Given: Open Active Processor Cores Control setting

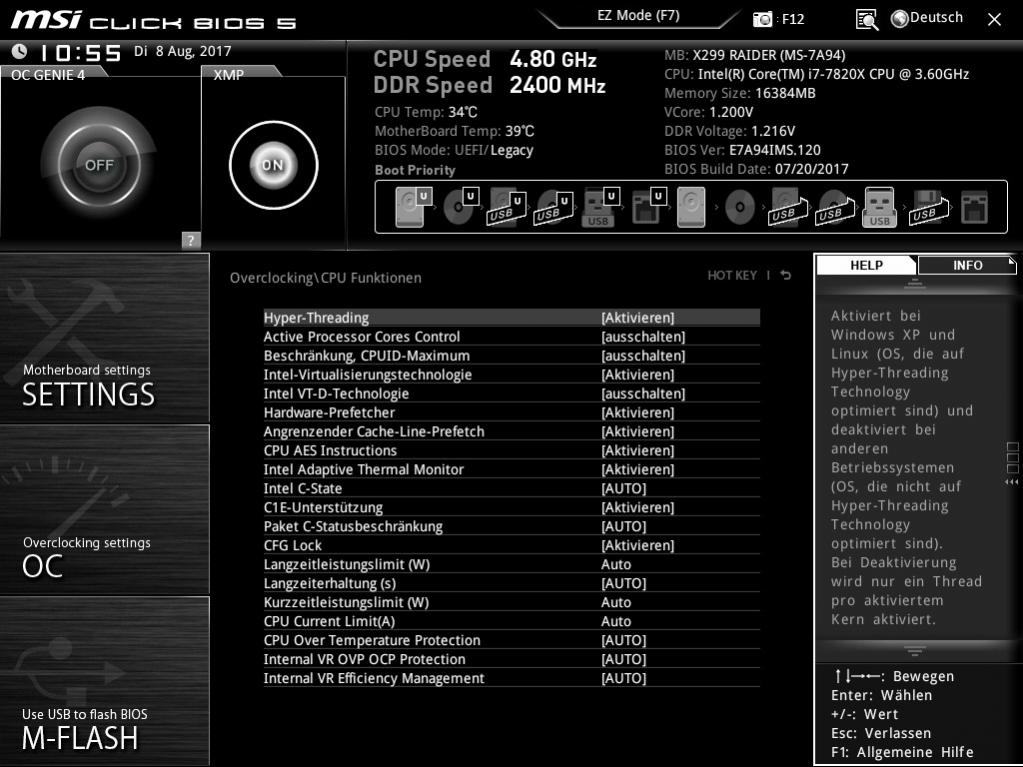Looking at the screenshot, I should tap(512, 337).
